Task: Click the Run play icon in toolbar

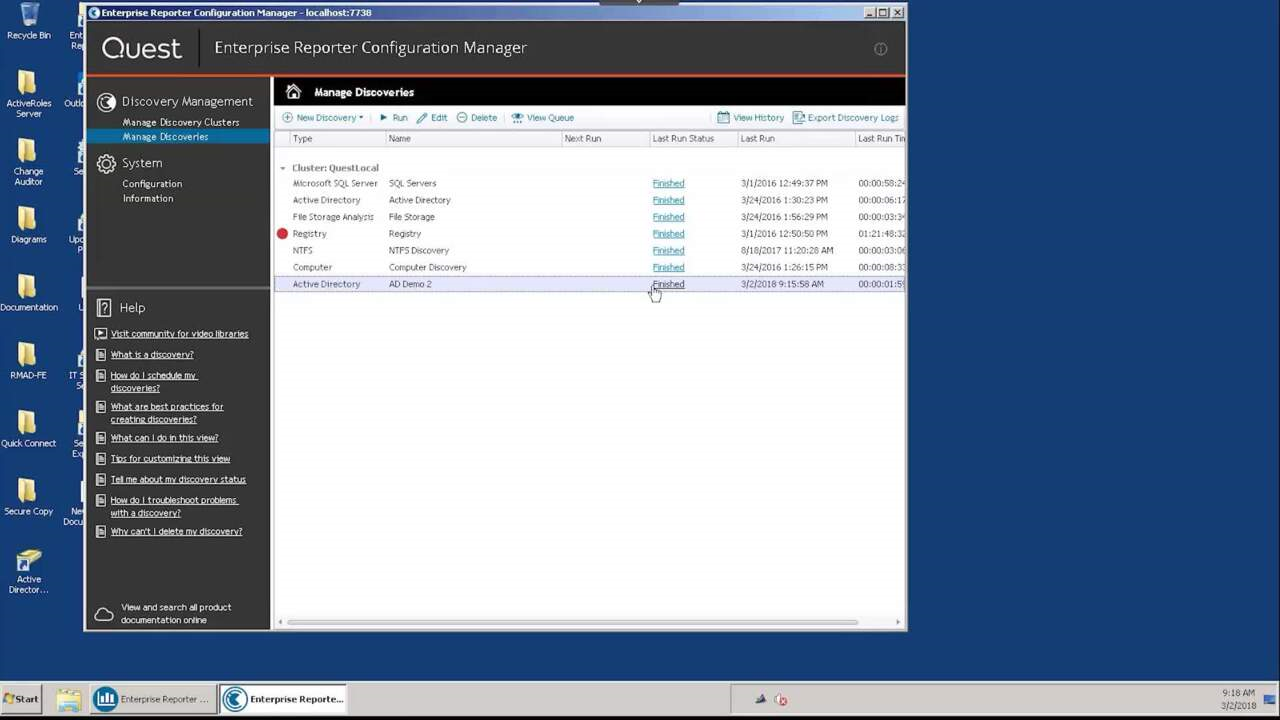Action: pos(384,118)
